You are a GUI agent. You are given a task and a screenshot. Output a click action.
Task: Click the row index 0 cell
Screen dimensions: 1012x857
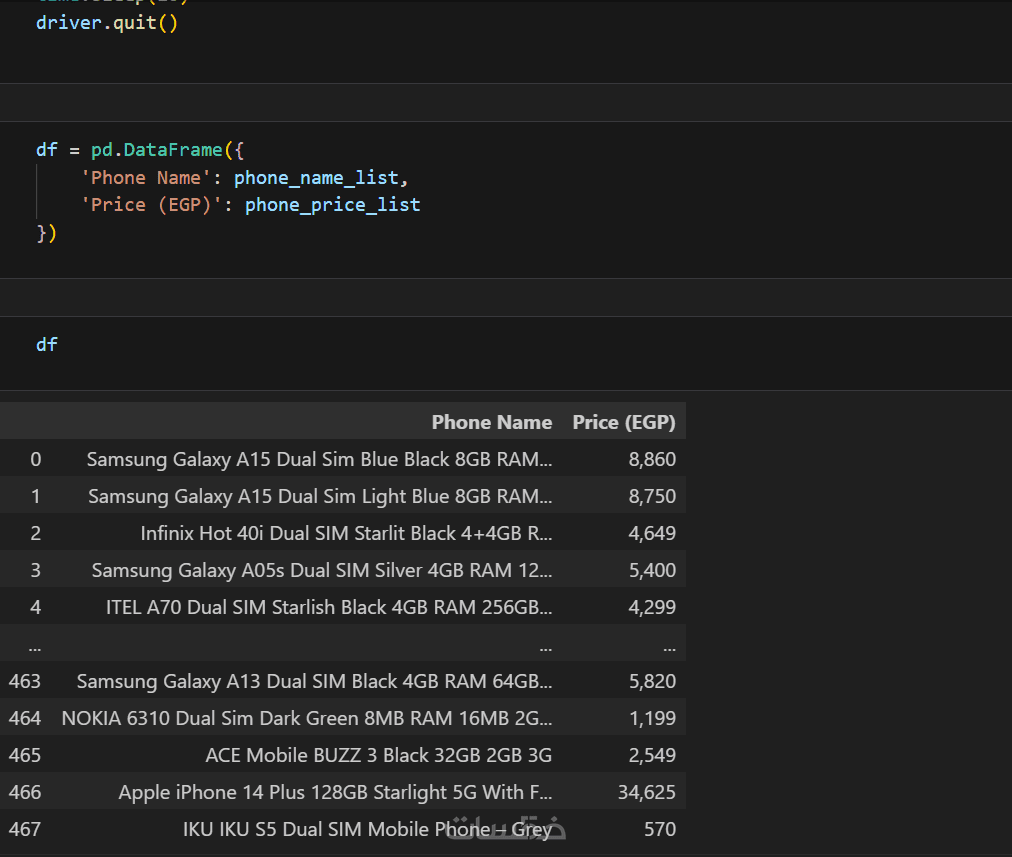pyautogui.click(x=36, y=460)
